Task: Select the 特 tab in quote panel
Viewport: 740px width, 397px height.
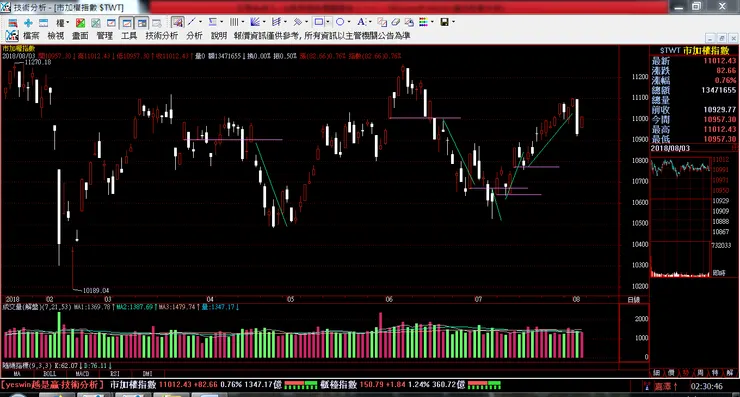Action: (x=715, y=372)
